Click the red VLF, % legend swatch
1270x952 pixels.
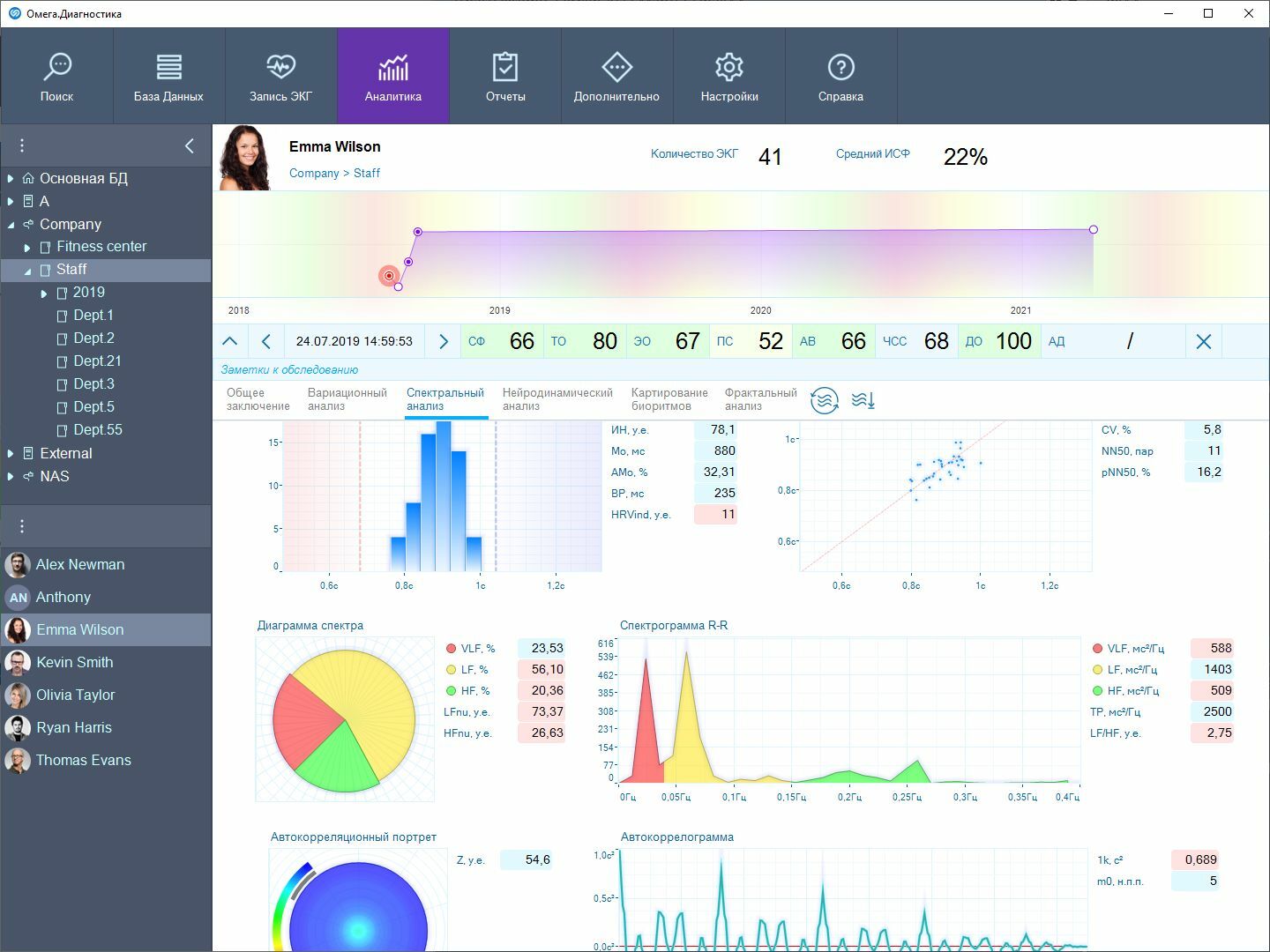point(452,649)
